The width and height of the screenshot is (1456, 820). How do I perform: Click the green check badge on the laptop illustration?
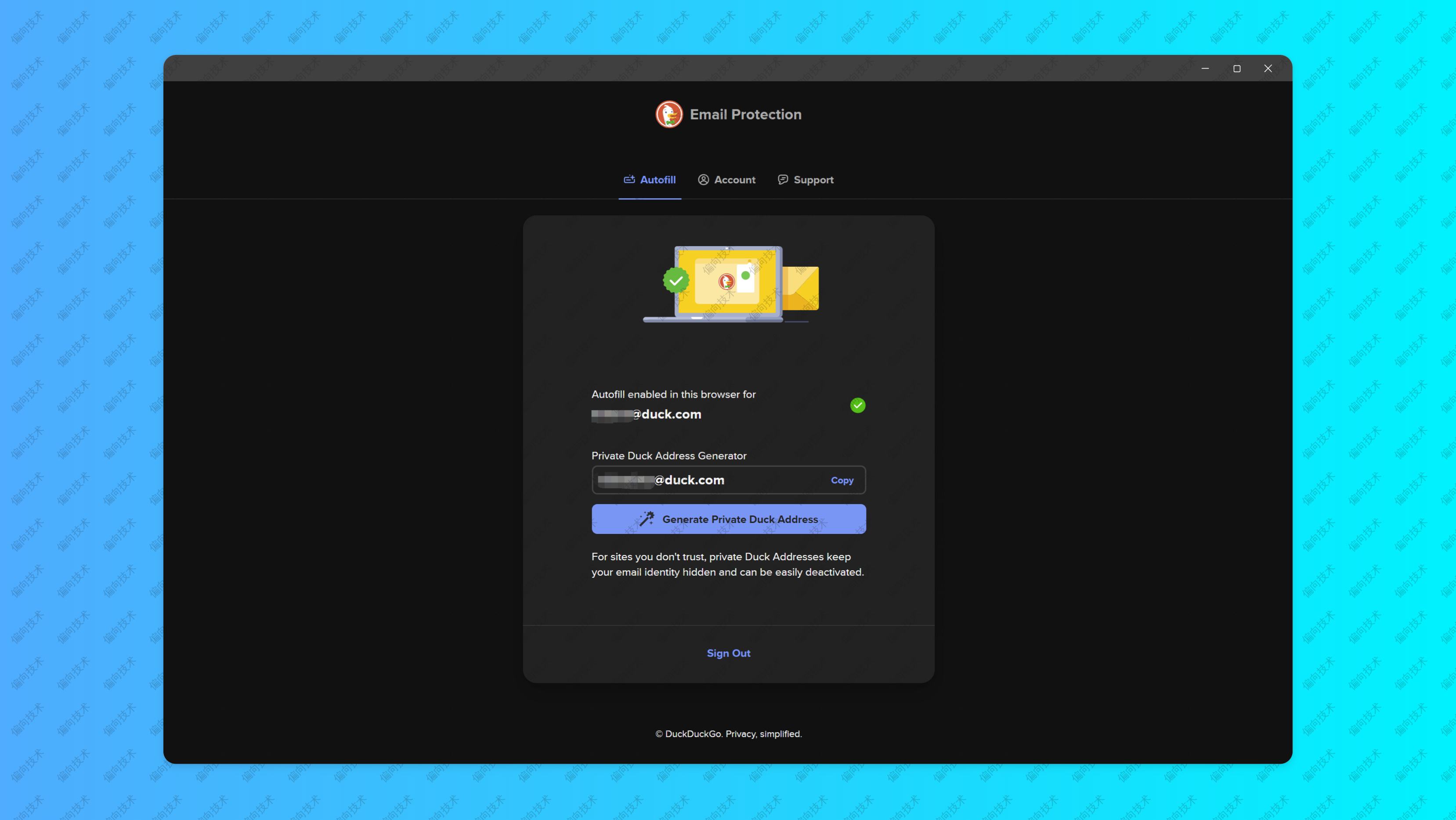coord(676,280)
